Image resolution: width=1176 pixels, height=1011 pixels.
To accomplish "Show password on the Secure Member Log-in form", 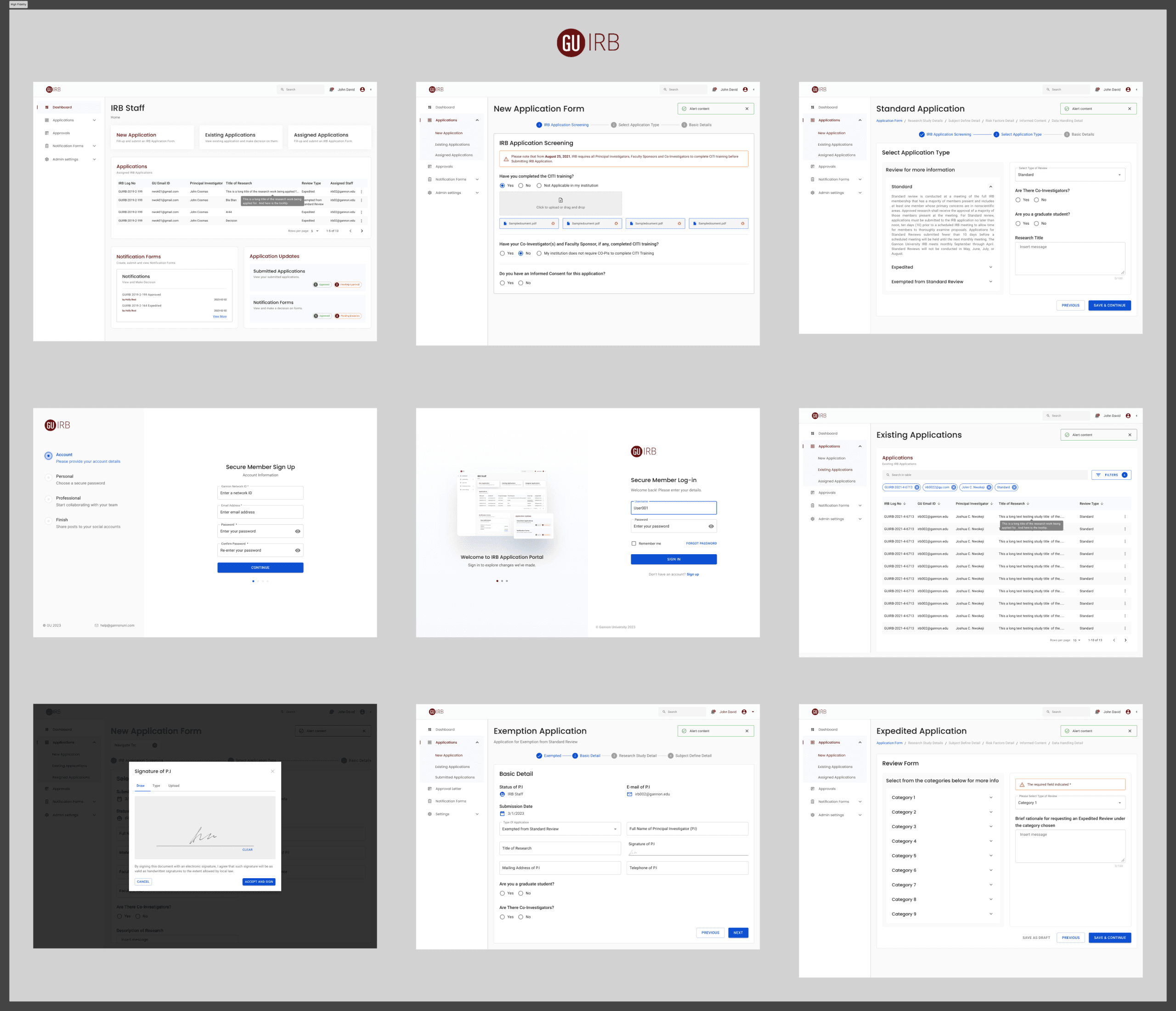I will click(711, 526).
